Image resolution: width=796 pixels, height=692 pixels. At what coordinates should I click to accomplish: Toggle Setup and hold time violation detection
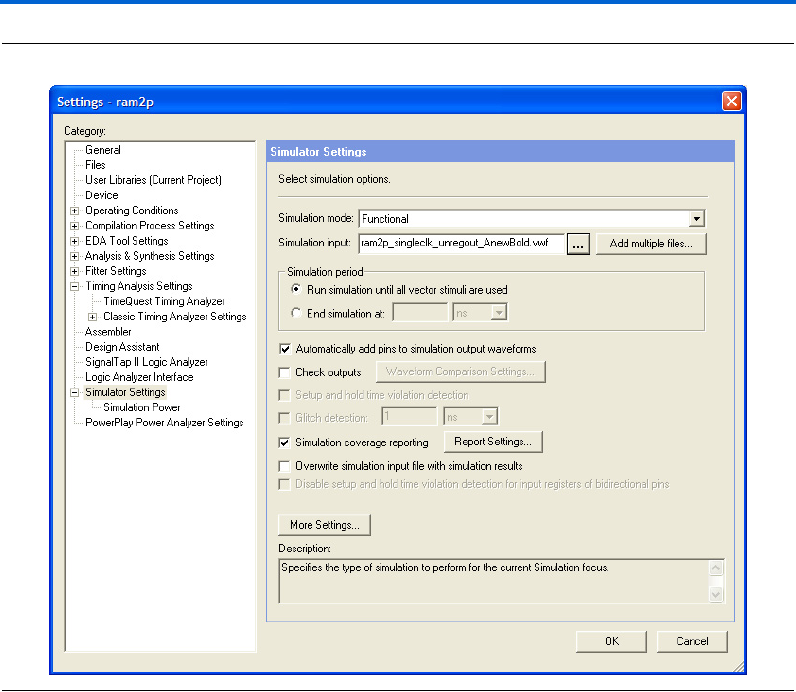pyautogui.click(x=285, y=395)
